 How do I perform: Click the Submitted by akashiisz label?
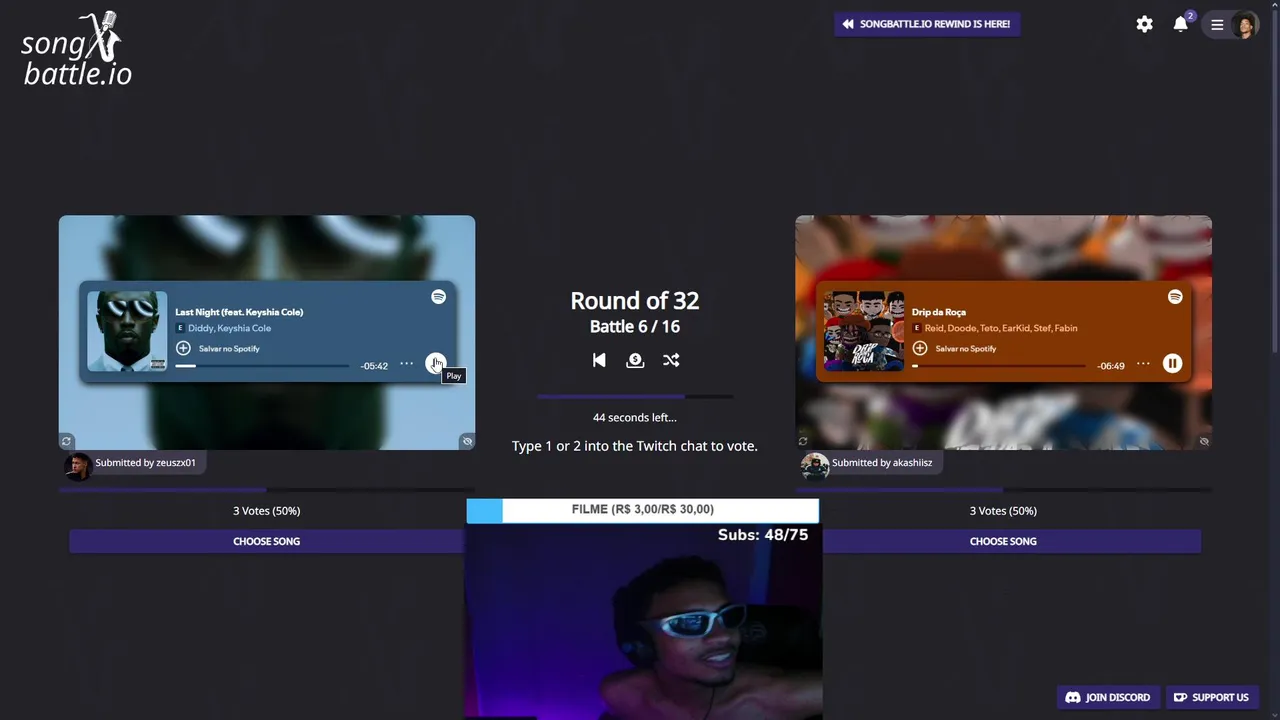(882, 463)
